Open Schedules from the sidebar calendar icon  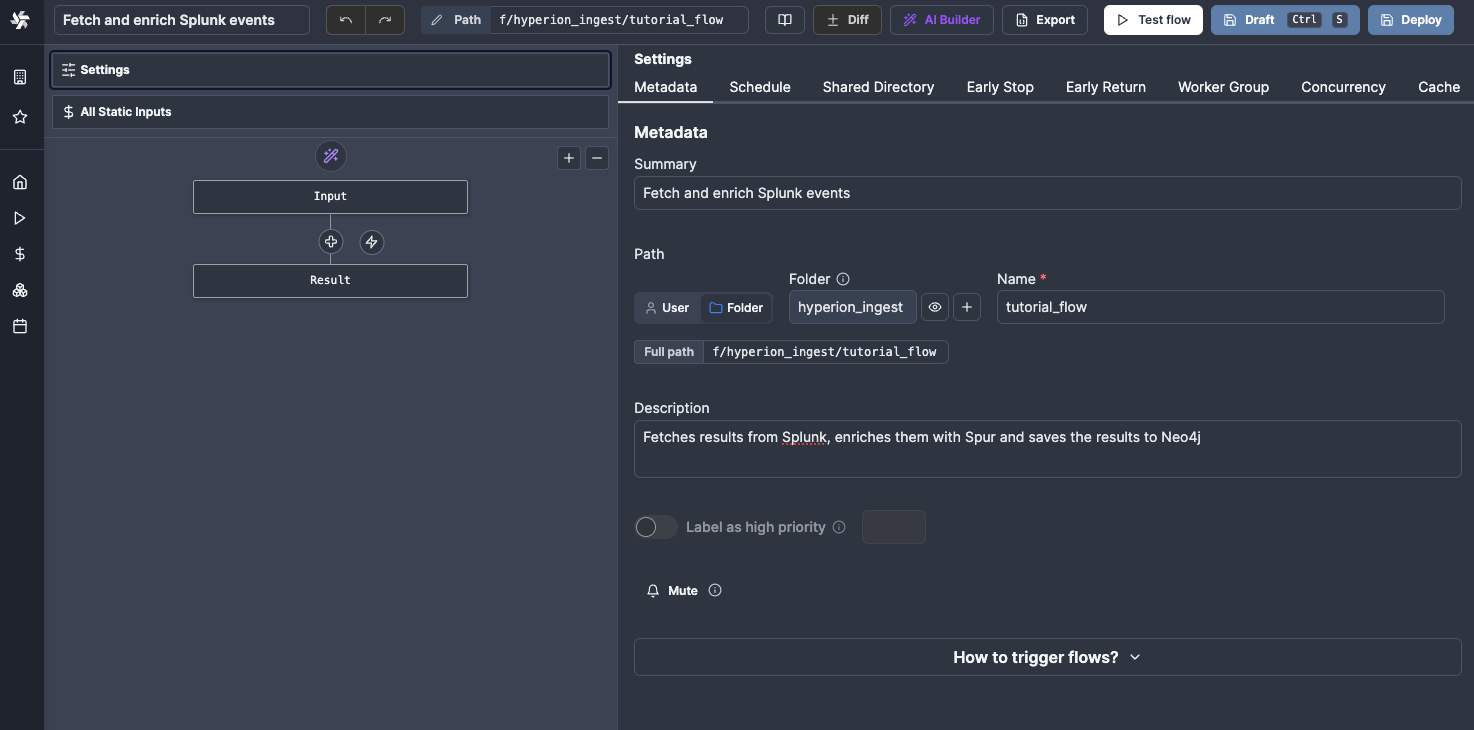pyautogui.click(x=19, y=326)
